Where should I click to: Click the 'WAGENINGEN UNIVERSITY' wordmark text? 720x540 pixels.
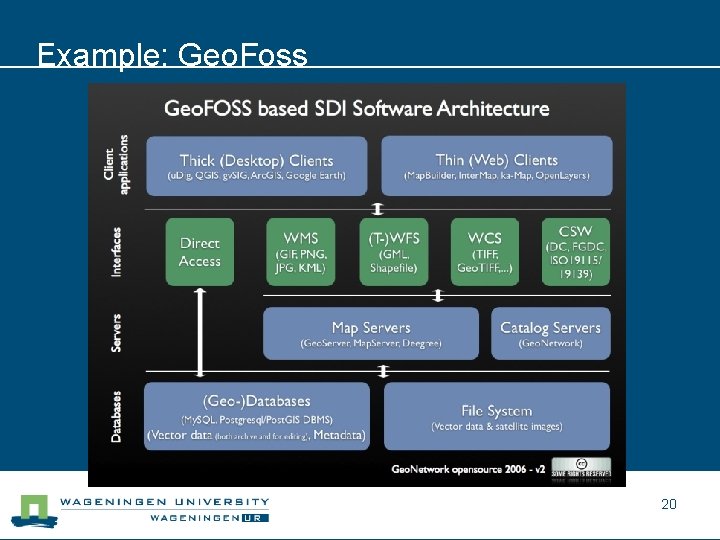(x=164, y=502)
